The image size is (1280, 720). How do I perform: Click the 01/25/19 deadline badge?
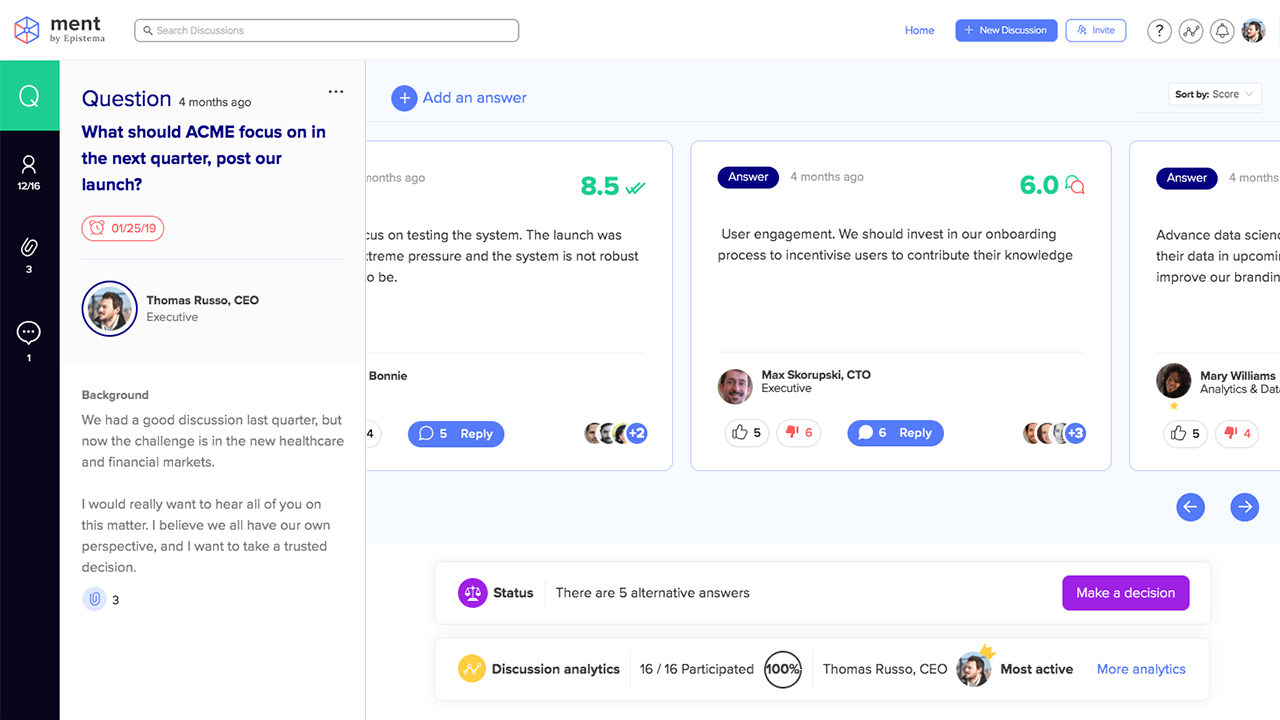point(123,228)
